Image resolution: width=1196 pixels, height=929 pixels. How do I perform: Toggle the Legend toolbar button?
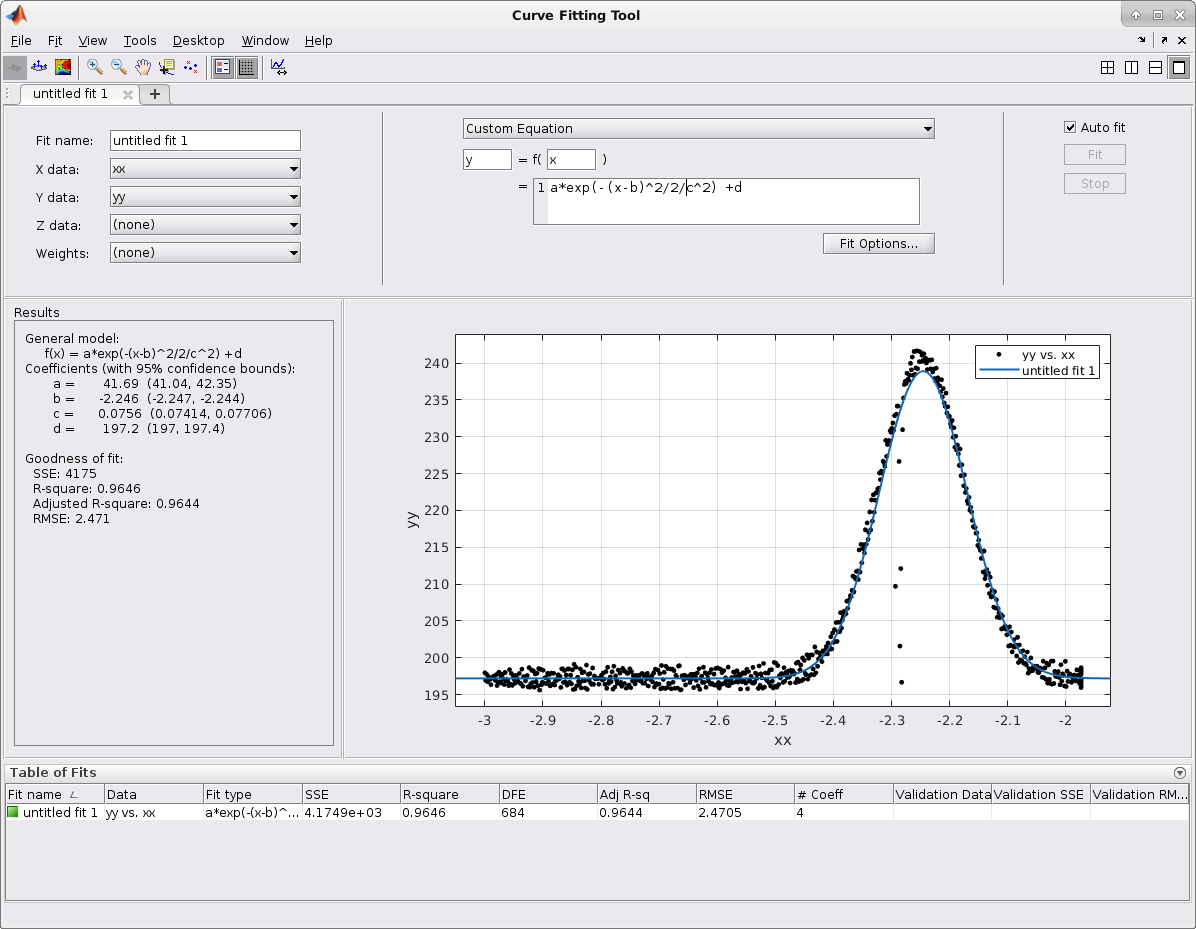pyautogui.click(x=222, y=67)
